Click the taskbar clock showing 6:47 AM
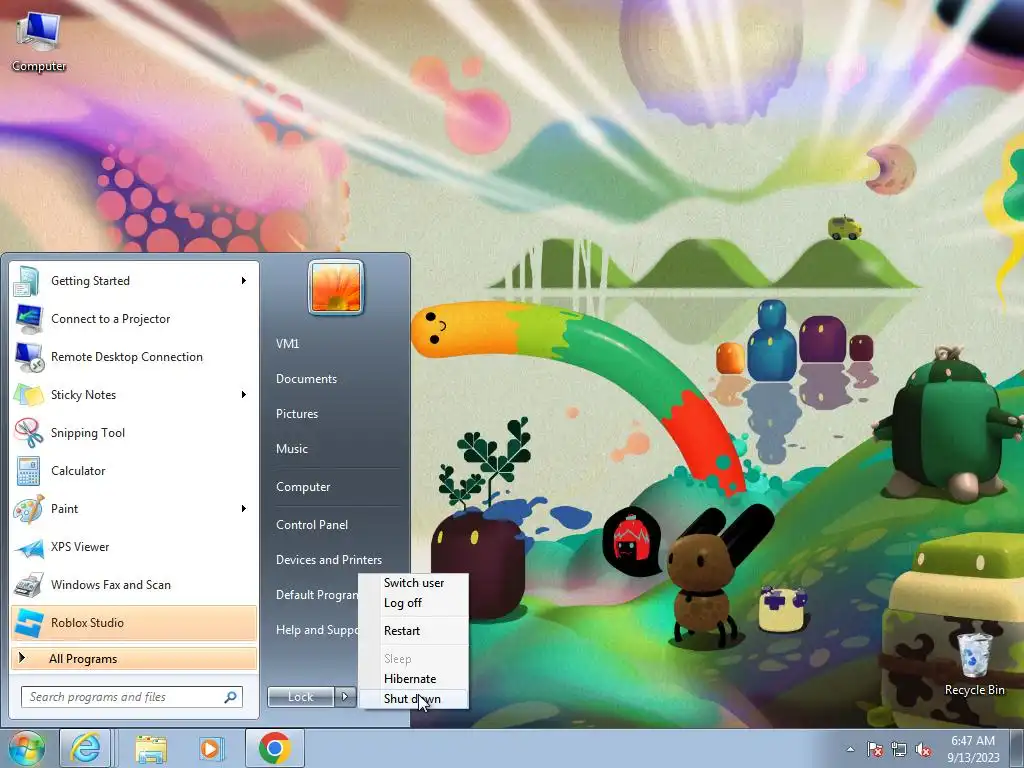Image resolution: width=1024 pixels, height=768 pixels. (x=973, y=748)
